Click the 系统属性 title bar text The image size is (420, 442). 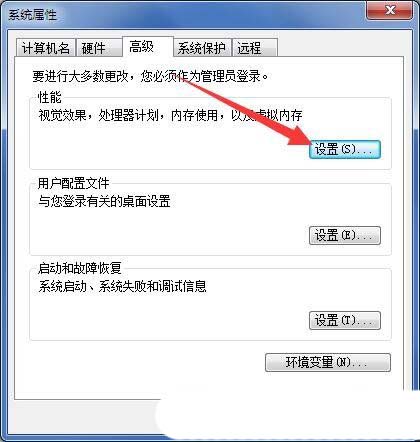(x=32, y=15)
